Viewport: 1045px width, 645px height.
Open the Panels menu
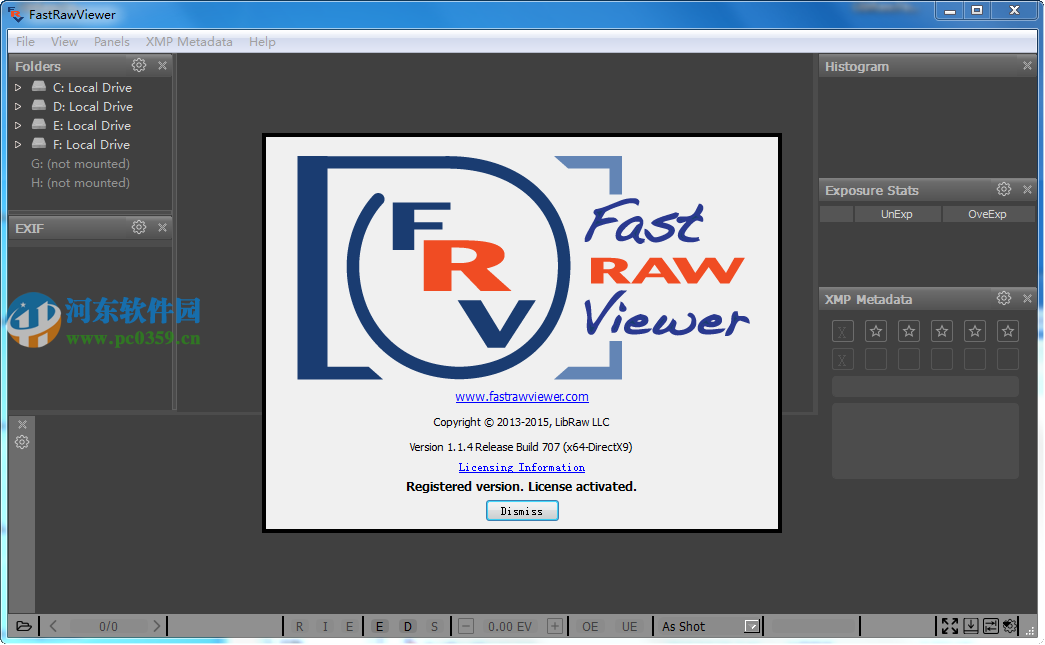111,41
